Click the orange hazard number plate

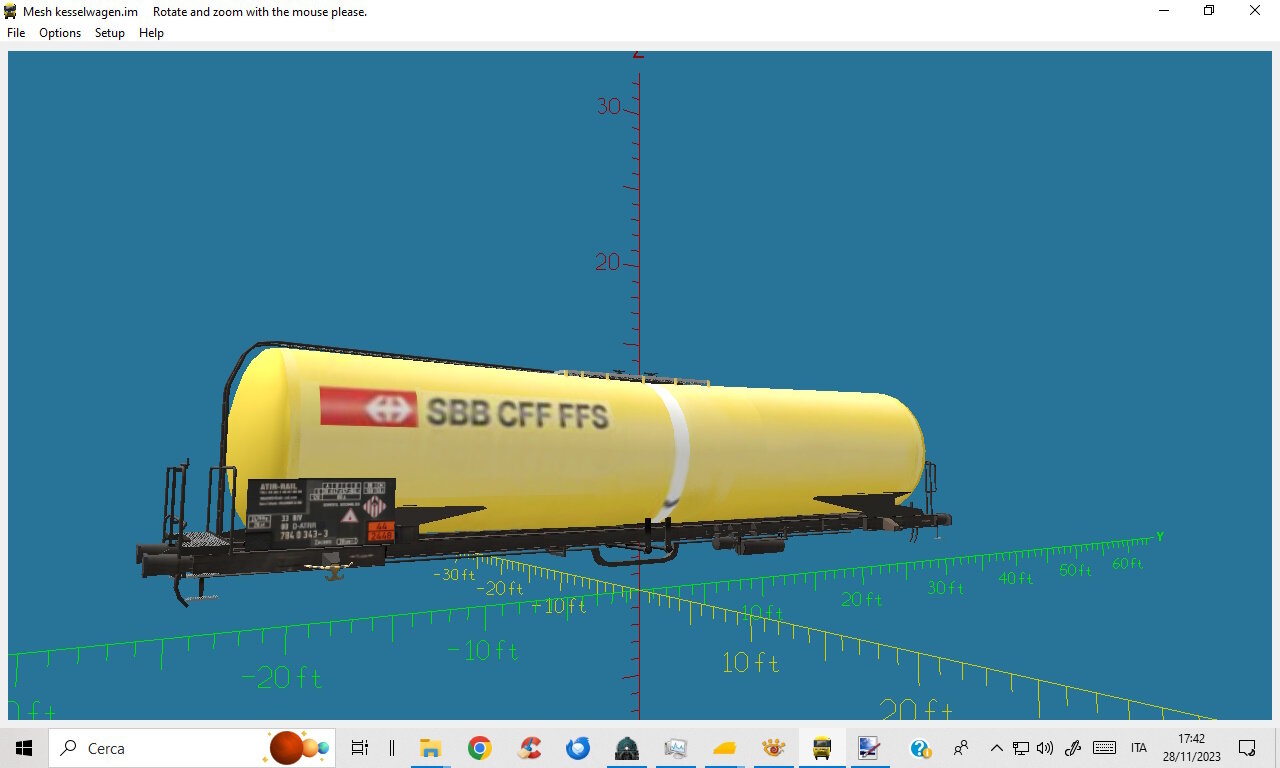coord(381,530)
